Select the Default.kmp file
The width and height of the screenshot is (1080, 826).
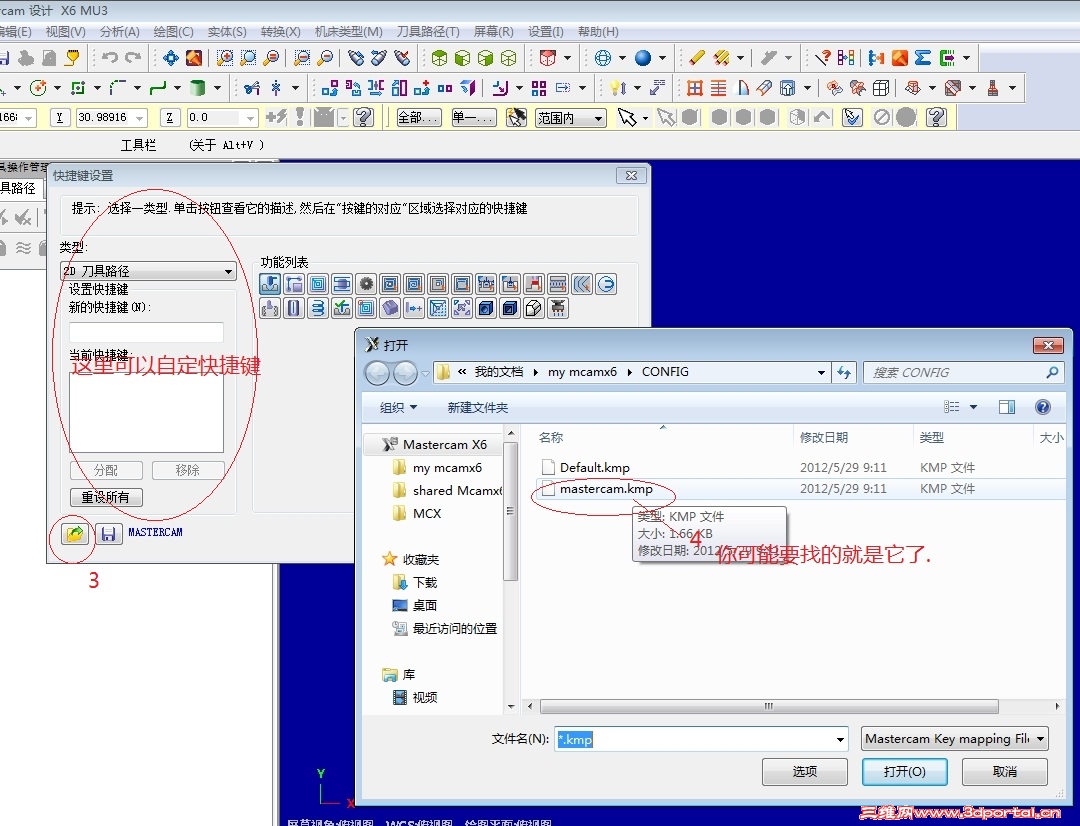pyautogui.click(x=594, y=468)
